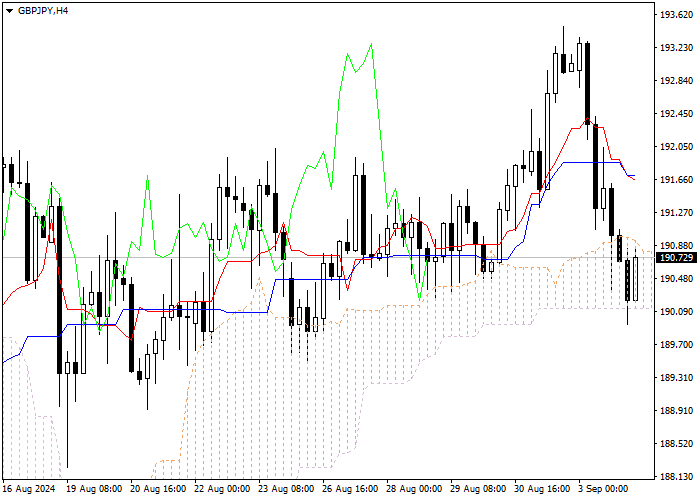700x500 pixels.
Task: Click the 190.090 price axis label
Action: pyautogui.click(x=676, y=312)
